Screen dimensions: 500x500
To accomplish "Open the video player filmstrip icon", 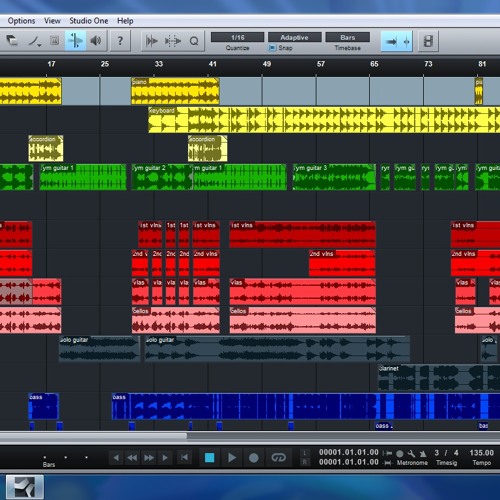I will point(428,41).
